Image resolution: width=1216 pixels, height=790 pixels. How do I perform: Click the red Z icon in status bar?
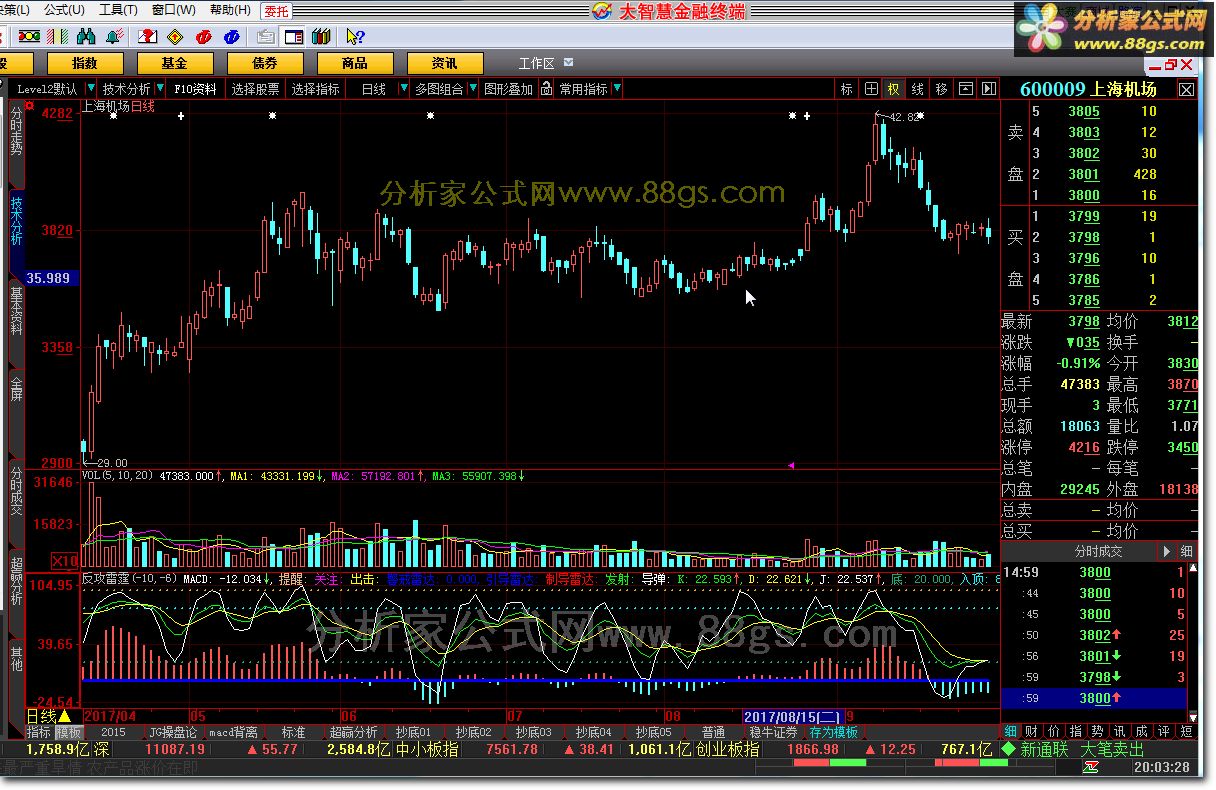(x=1090, y=767)
